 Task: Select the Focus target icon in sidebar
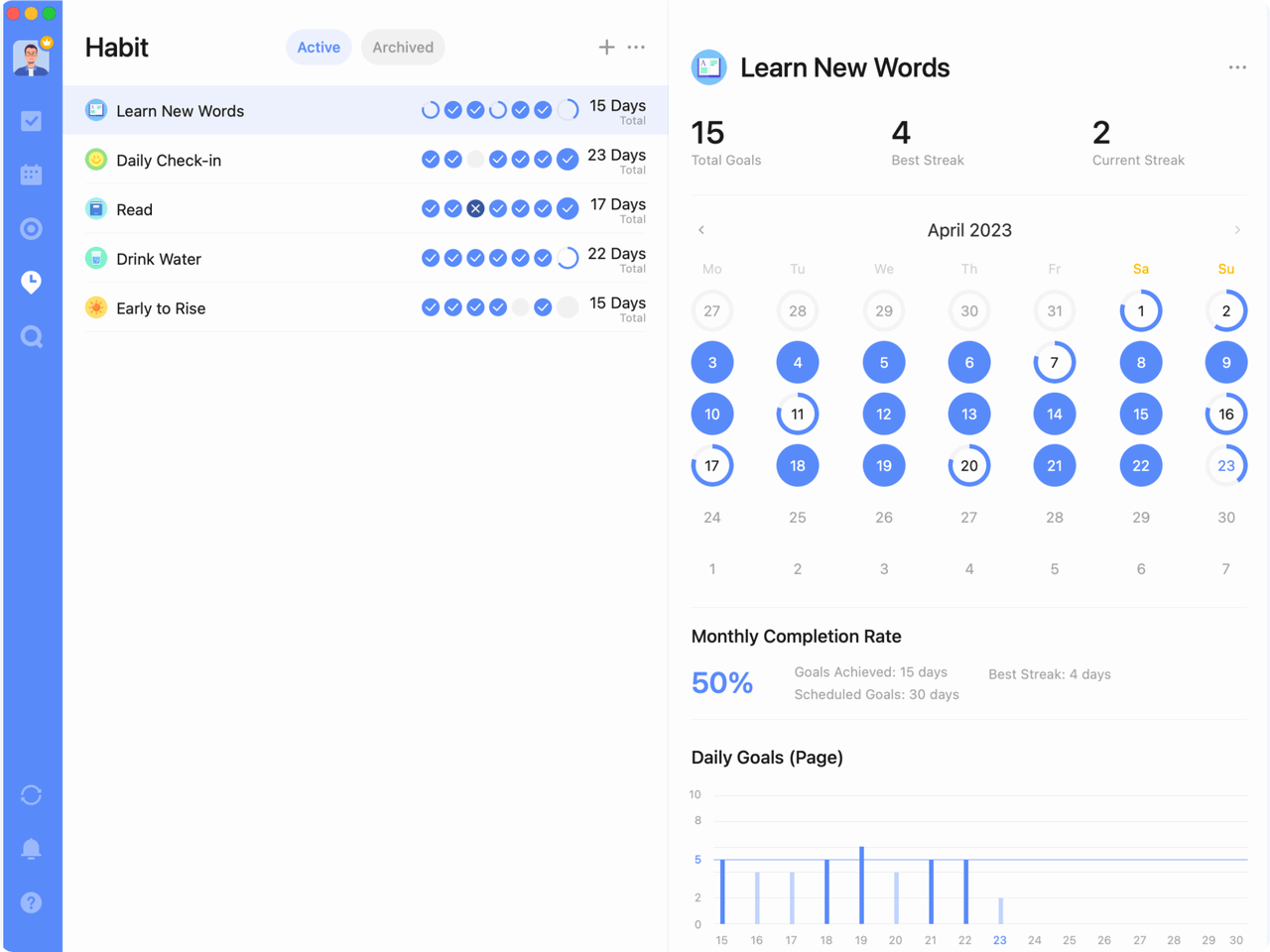click(31, 228)
